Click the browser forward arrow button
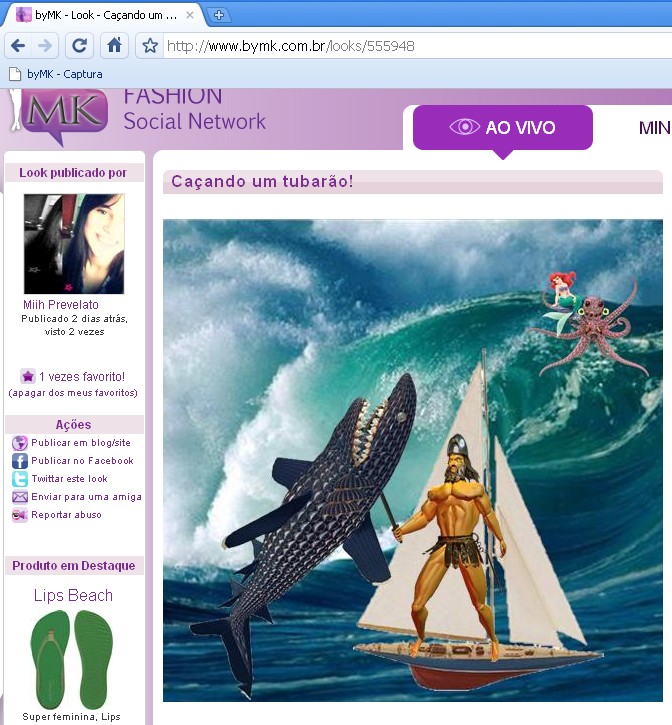Screen dimensions: 672x725 click(45, 46)
